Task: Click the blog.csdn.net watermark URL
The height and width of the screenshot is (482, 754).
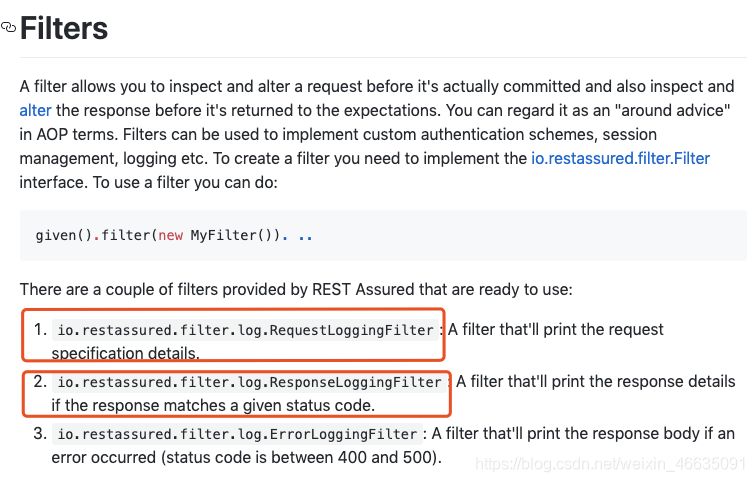Action: pos(610,465)
